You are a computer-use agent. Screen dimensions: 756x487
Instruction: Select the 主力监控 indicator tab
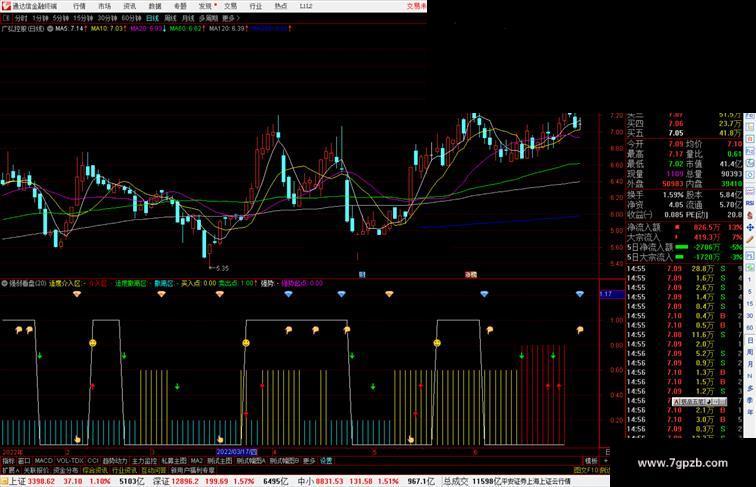click(x=145, y=461)
